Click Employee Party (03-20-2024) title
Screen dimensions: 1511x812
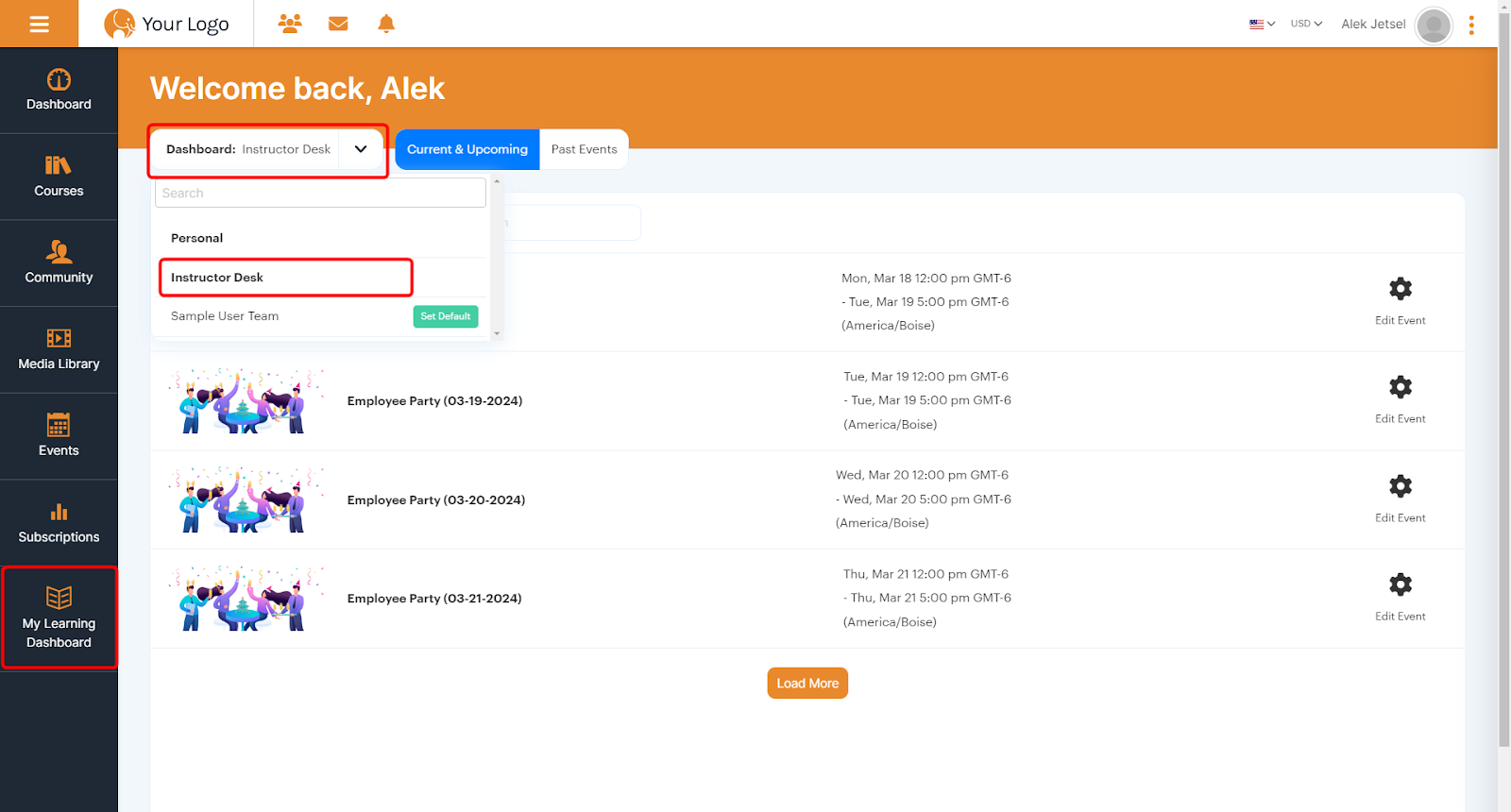click(x=436, y=500)
